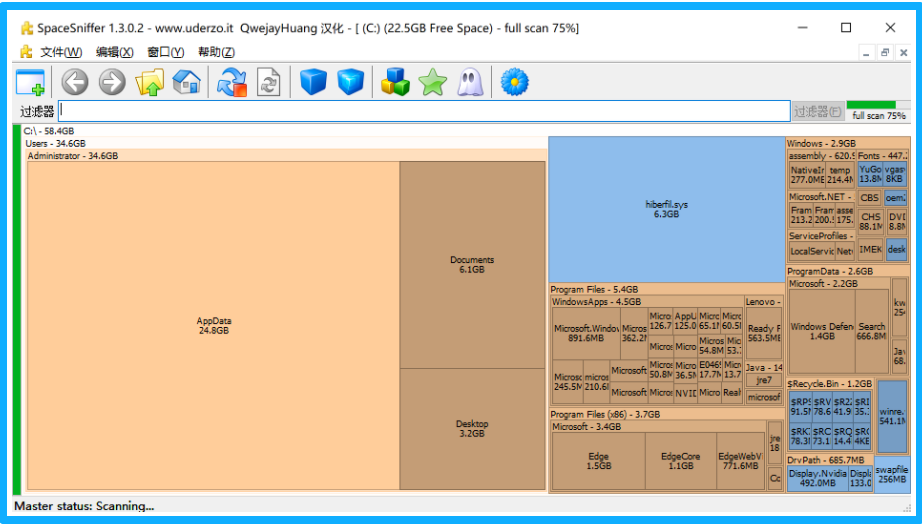Click the Windows Defender 1.4GB block
The height and width of the screenshot is (524, 922).
(821, 331)
